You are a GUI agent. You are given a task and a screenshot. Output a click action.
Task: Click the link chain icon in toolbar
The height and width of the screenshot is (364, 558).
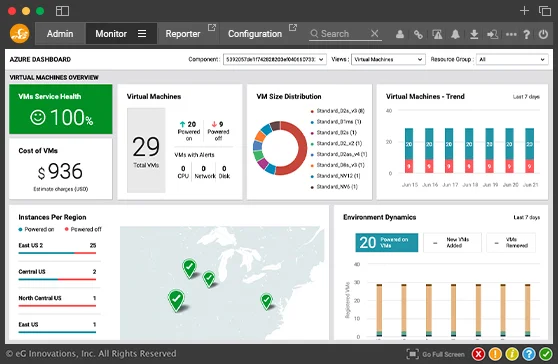(418, 34)
